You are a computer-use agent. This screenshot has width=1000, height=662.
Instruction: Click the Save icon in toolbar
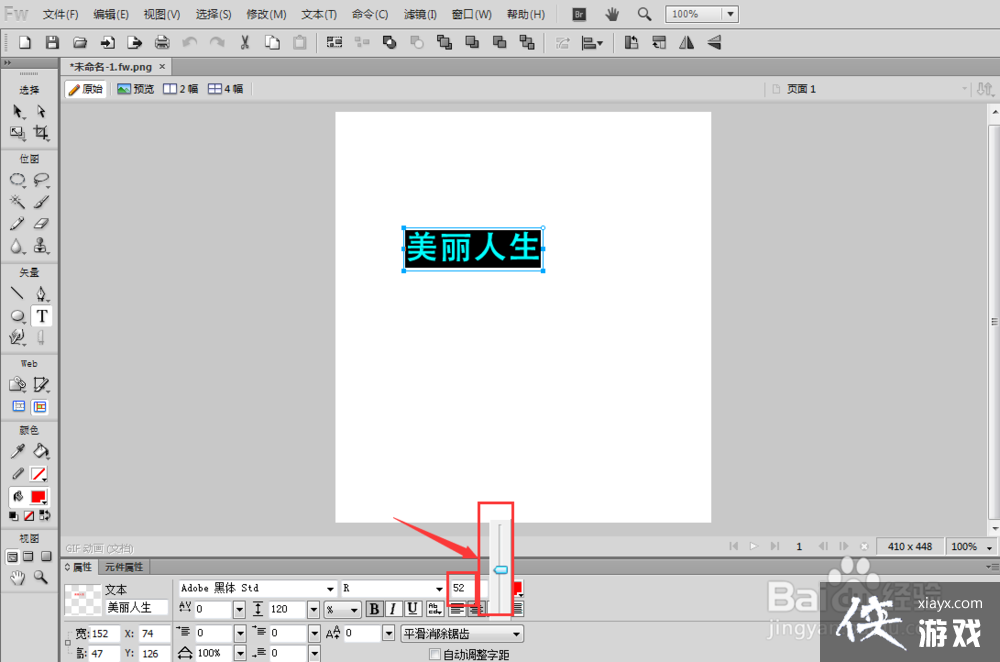pyautogui.click(x=52, y=43)
